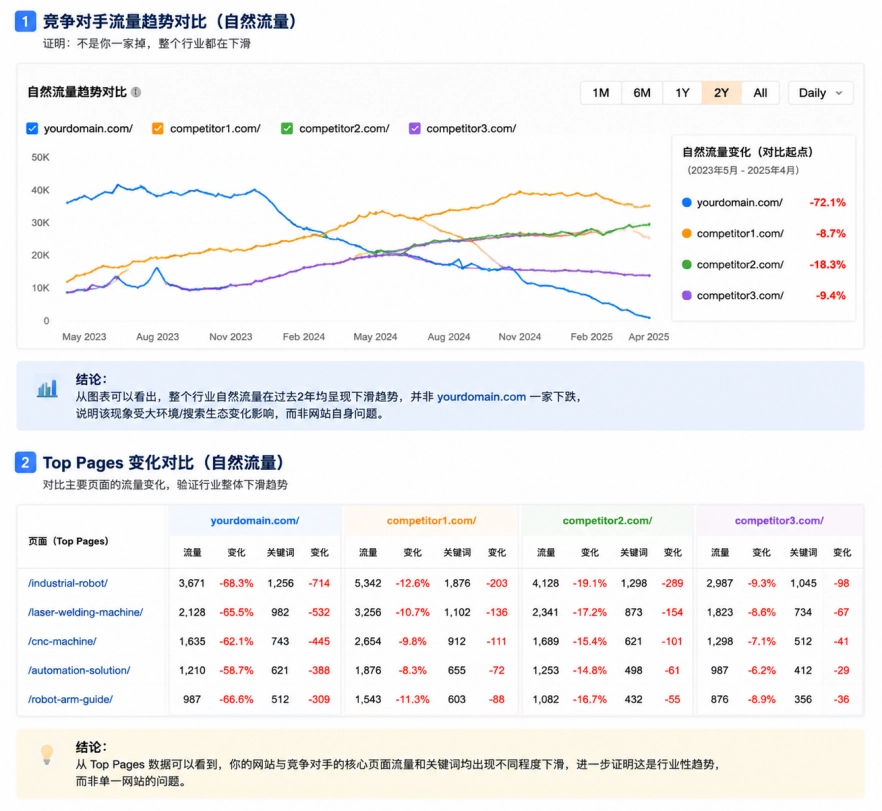882x811 pixels.
Task: Click the -66.6% change cell
Action: click(236, 699)
